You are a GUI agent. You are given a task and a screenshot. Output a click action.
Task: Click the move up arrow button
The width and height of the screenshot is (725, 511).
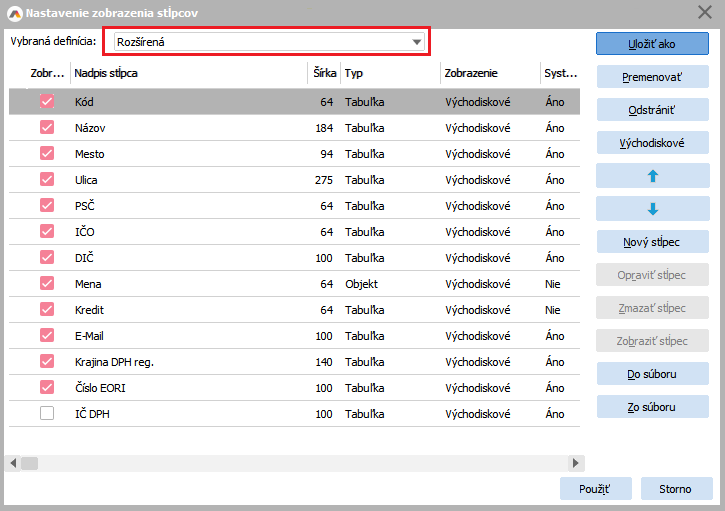(652, 175)
